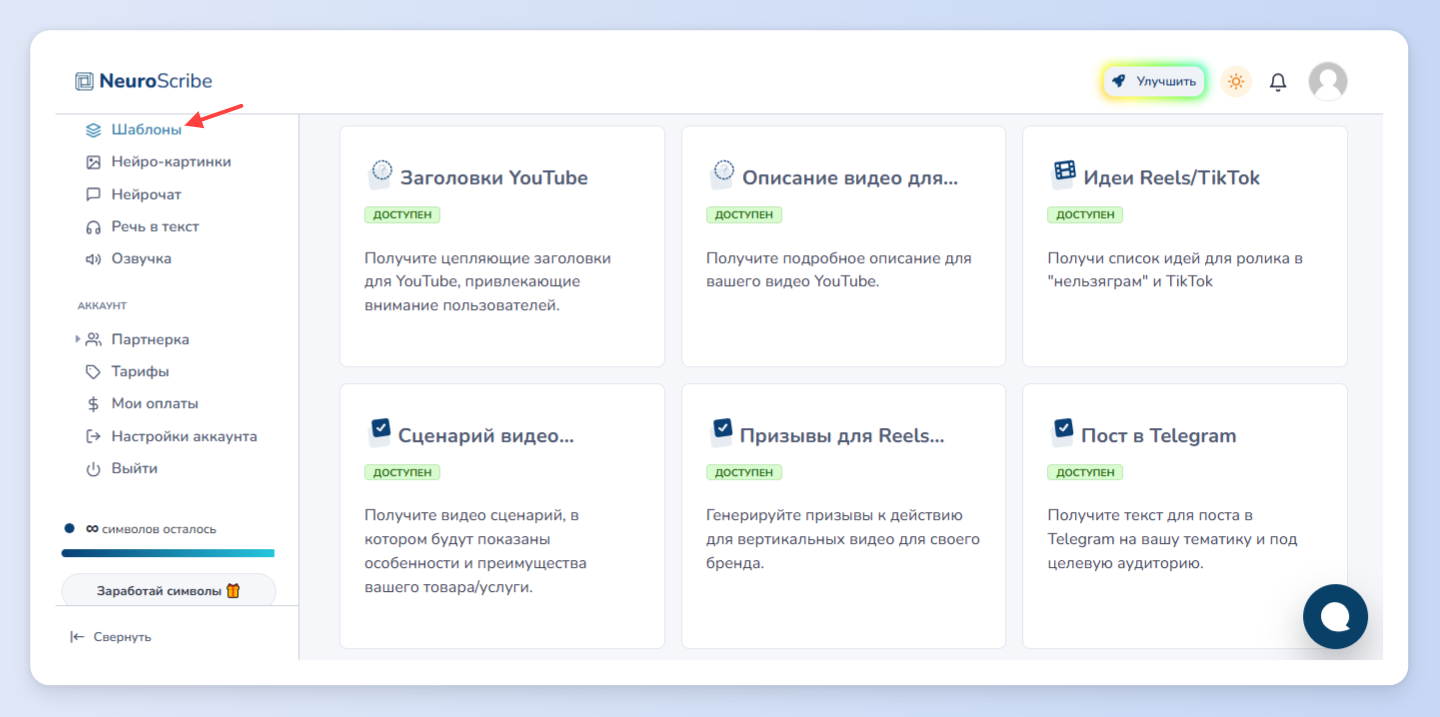The height and width of the screenshot is (717, 1440).
Task: Open notifications with the bell icon
Action: click(1278, 82)
